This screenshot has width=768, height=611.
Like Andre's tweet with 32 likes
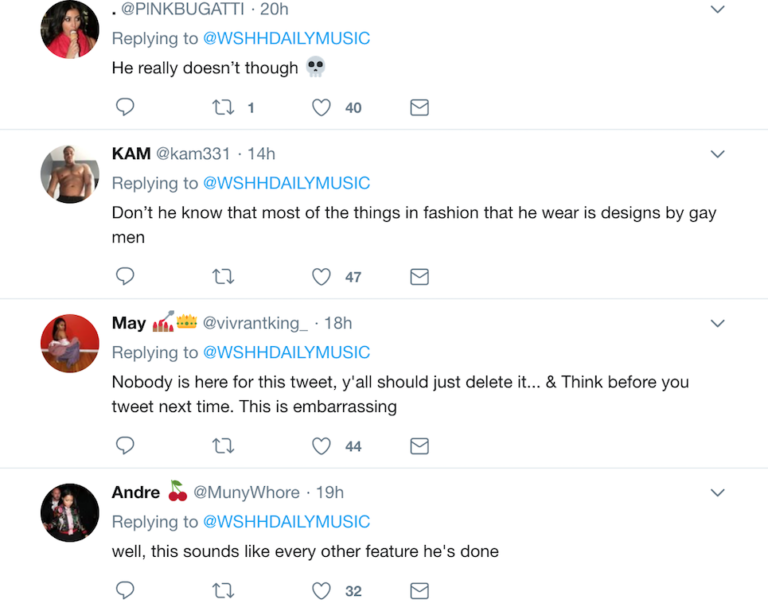pyautogui.click(x=321, y=591)
